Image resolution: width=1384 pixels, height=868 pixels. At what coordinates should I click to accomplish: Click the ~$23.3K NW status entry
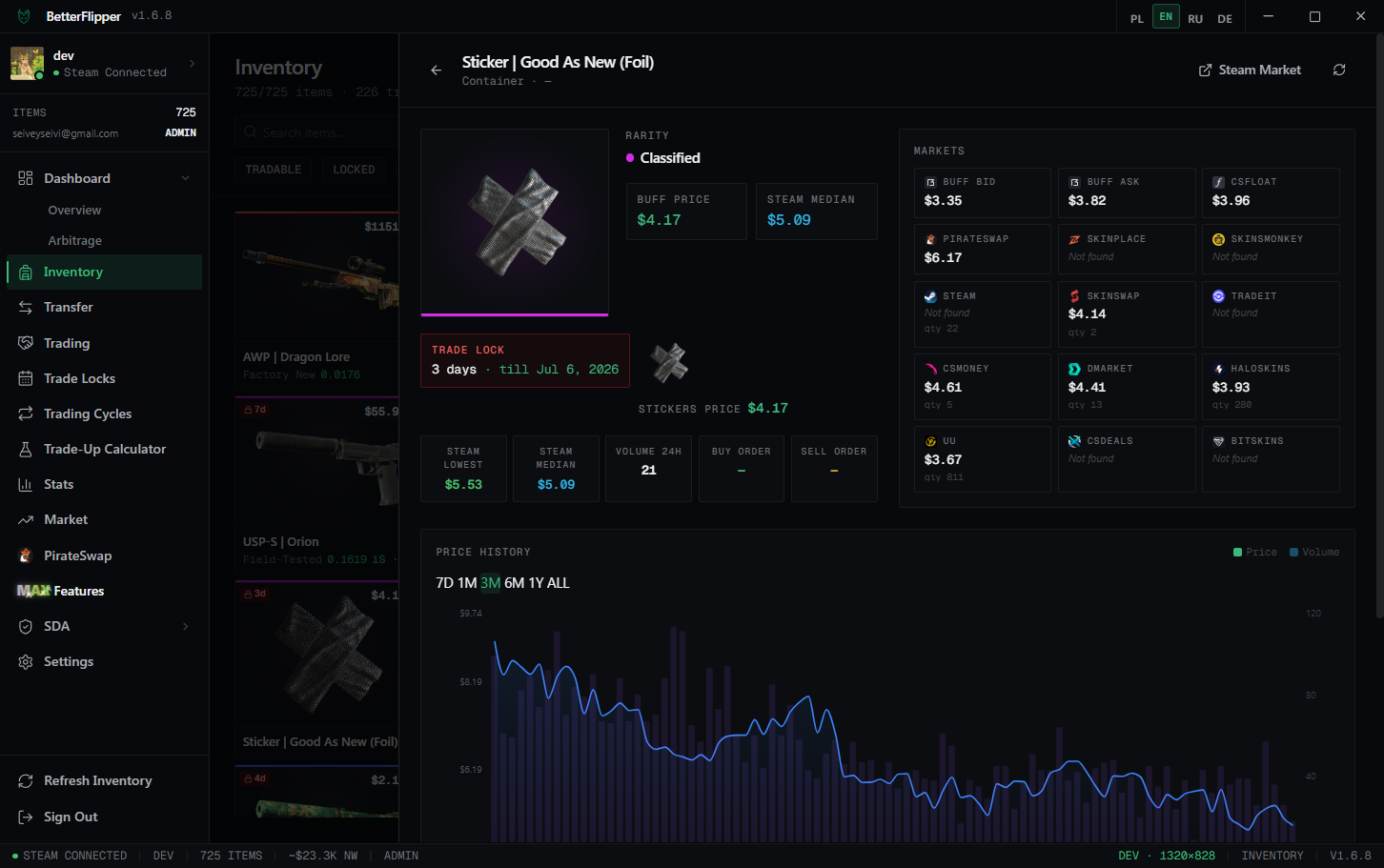point(323,856)
